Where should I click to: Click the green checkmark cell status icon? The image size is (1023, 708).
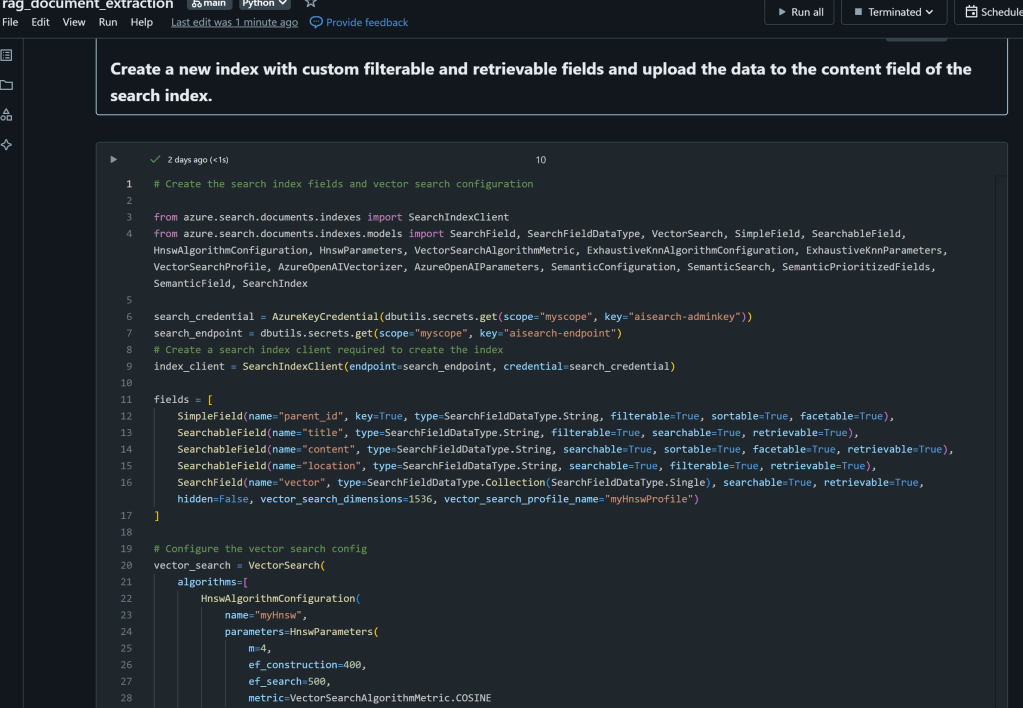coord(154,159)
